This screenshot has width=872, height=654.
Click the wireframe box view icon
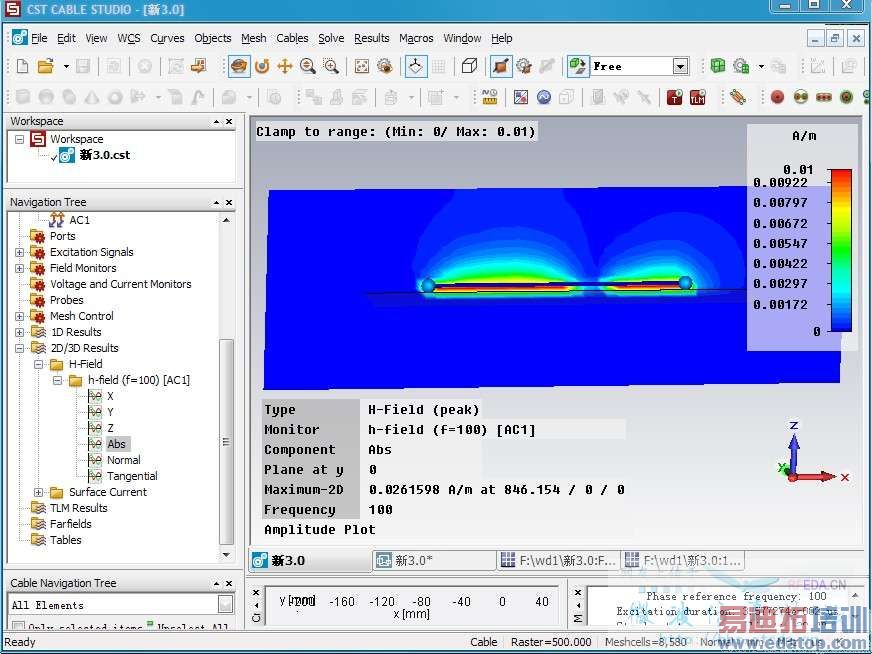(469, 67)
